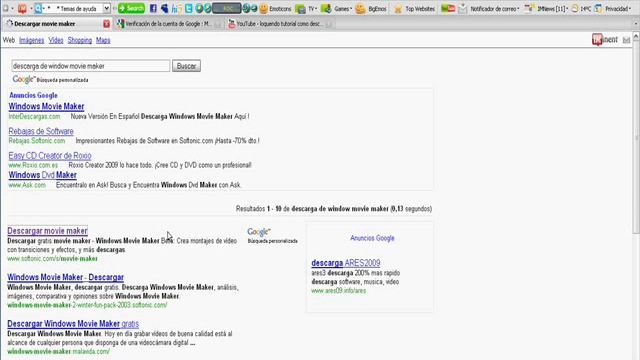Image resolution: width=640 pixels, height=360 pixels.
Task: Open Windows Dvd Maker ad link
Action: (x=42, y=175)
